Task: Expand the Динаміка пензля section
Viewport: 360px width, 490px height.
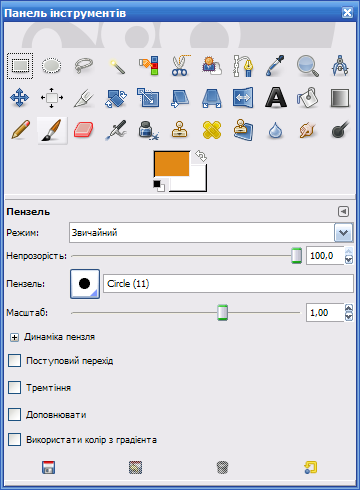Action: click(14, 337)
